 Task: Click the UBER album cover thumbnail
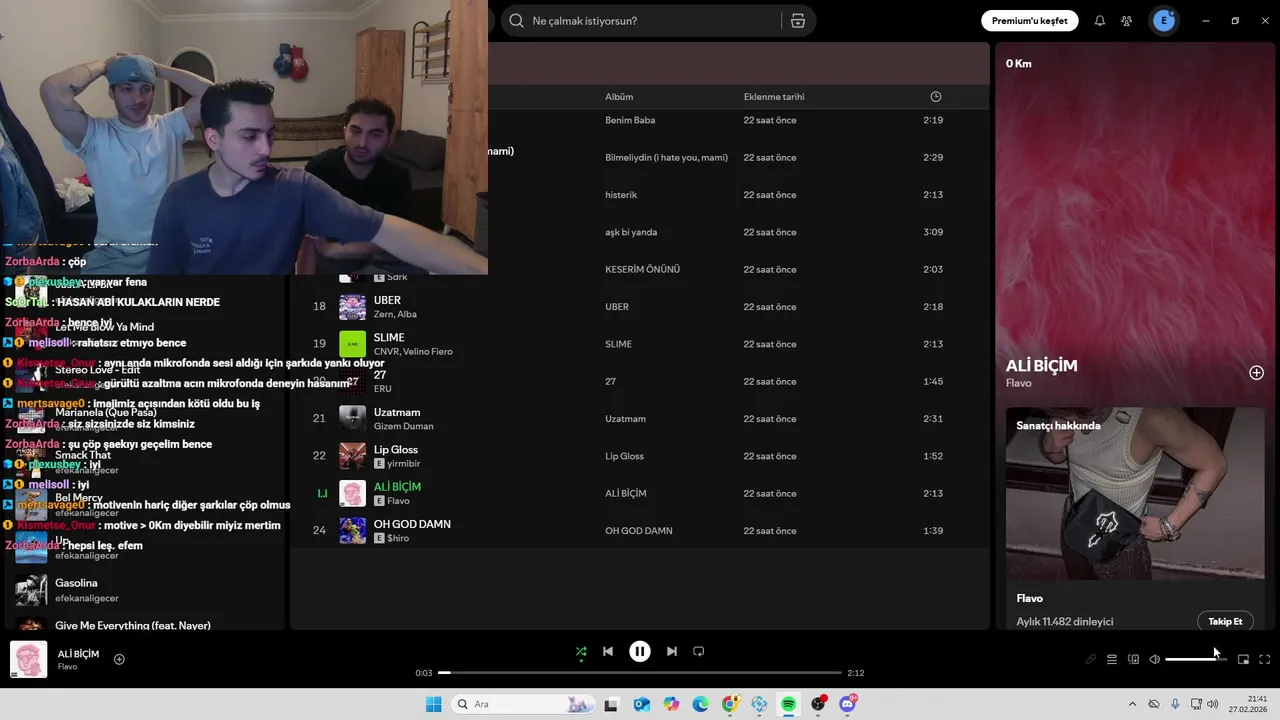352,307
